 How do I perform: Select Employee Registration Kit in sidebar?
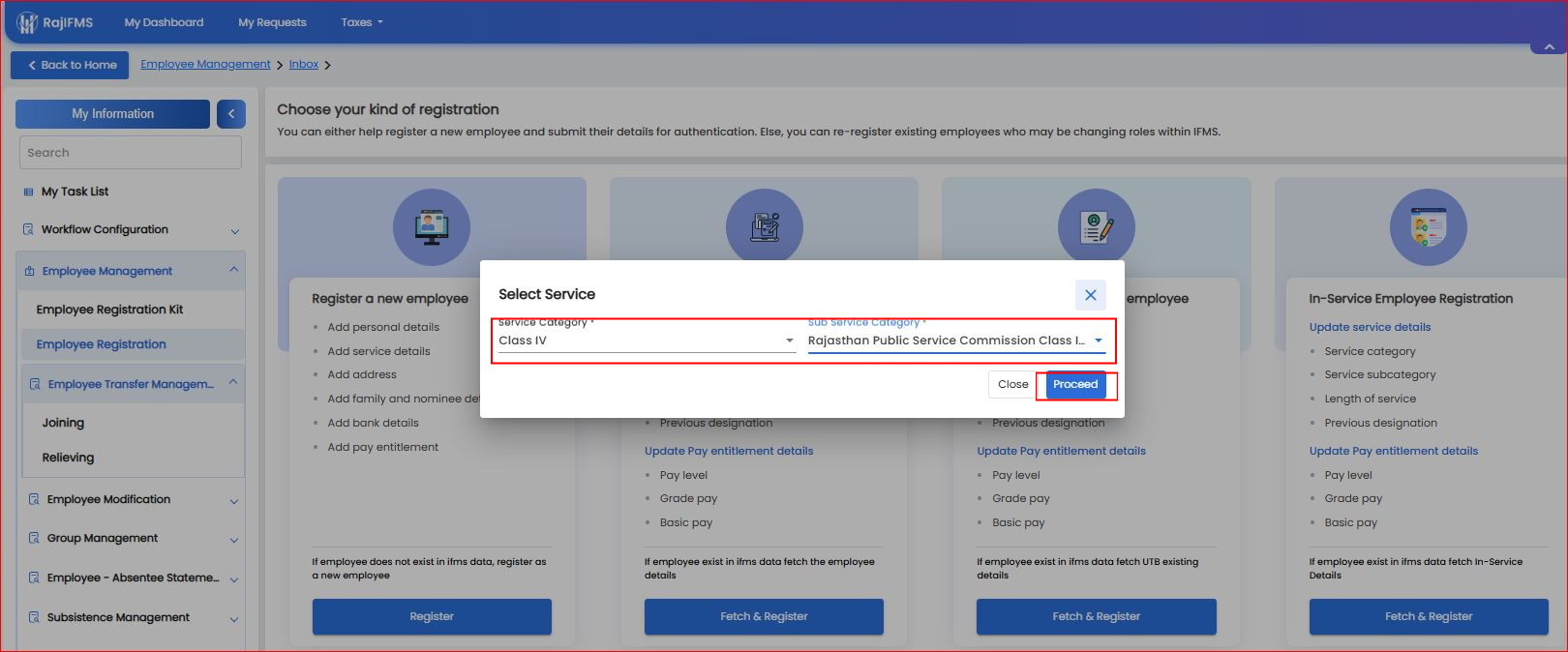click(109, 310)
